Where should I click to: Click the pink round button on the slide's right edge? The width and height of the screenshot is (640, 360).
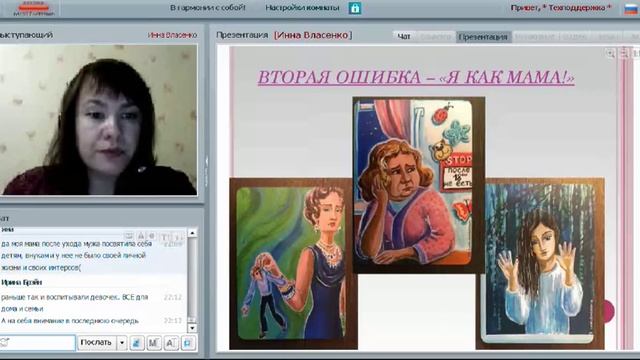pos(609,311)
